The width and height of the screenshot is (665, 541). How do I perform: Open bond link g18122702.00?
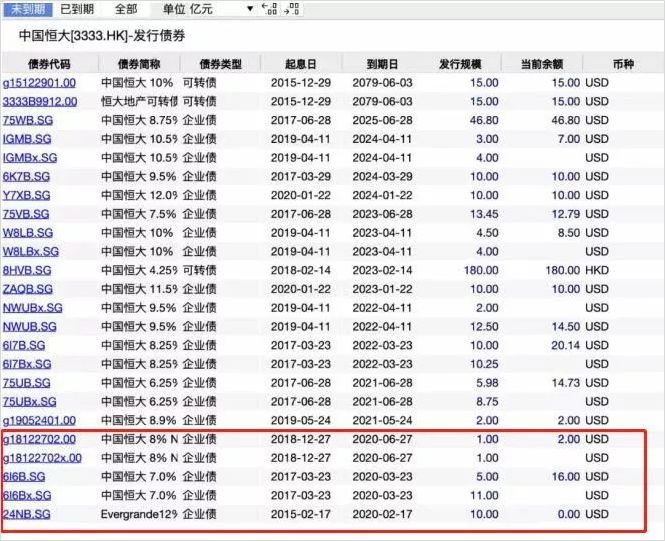coord(39,439)
